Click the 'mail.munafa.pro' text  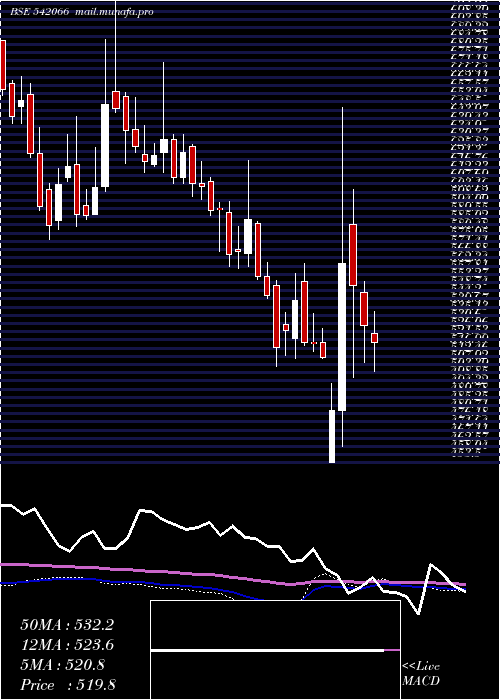pyautogui.click(x=113, y=12)
